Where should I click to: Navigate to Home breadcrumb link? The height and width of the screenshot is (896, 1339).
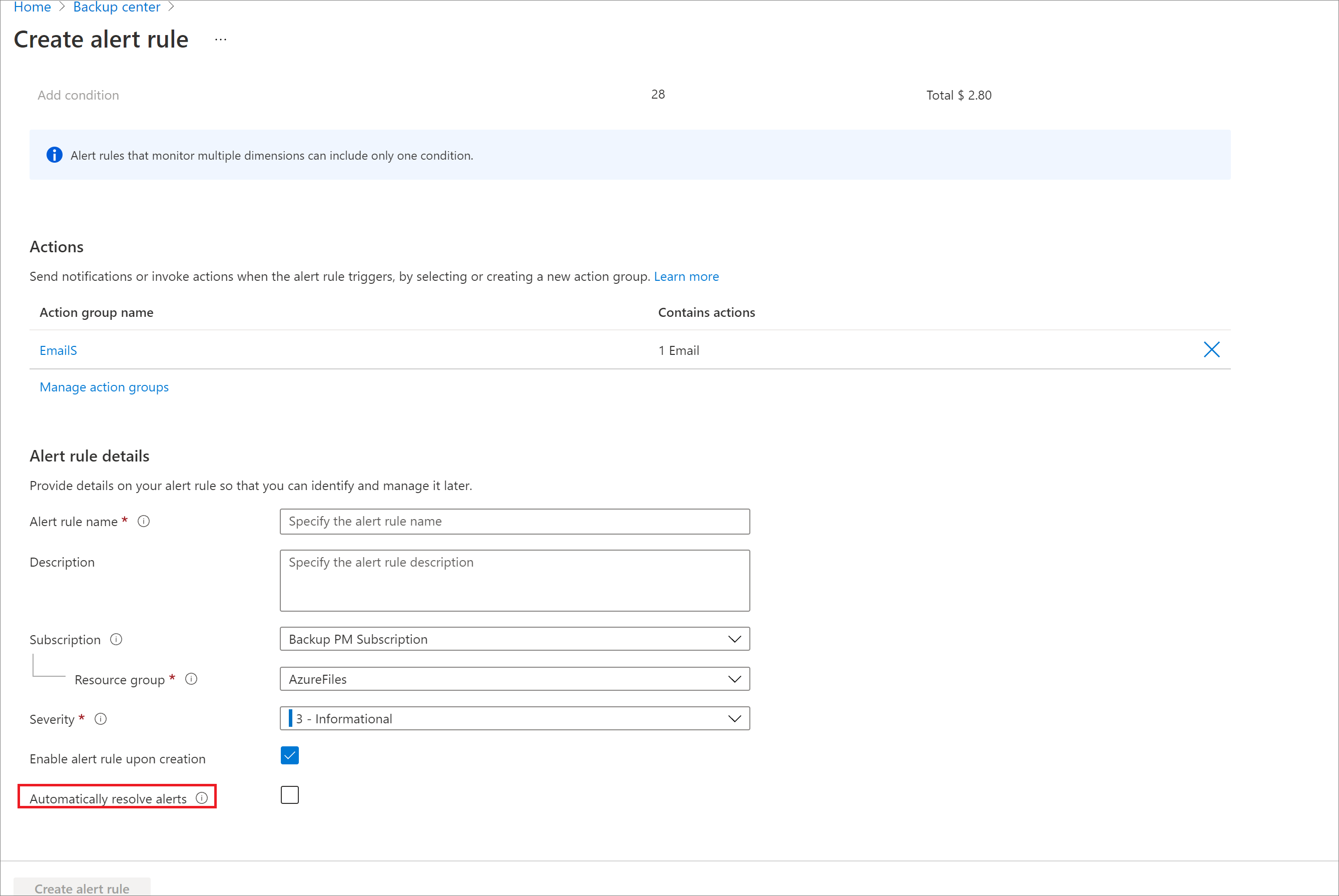click(33, 7)
